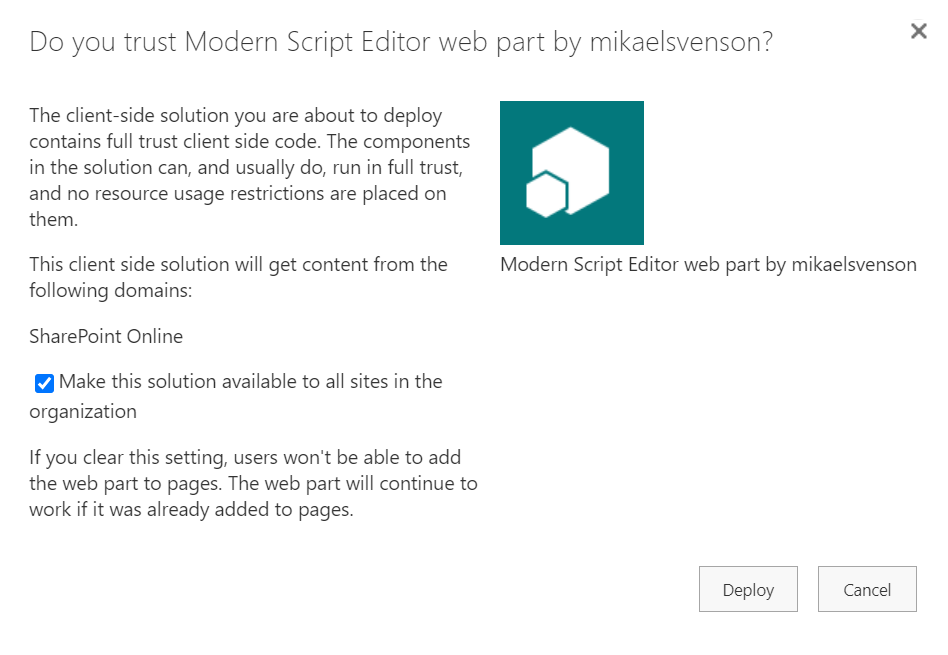Screen dimensions: 948x655
Task: Select the caption 'Modern Script Editor web part by mikaelsvenson'
Action: 708,264
